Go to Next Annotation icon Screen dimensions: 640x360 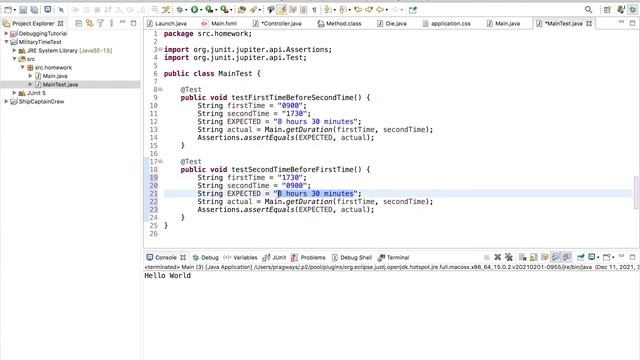pos(327,10)
